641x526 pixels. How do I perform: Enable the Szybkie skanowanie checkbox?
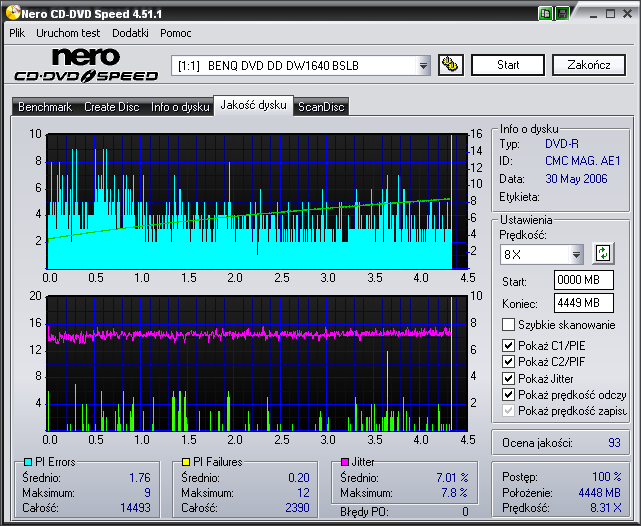[x=508, y=325]
